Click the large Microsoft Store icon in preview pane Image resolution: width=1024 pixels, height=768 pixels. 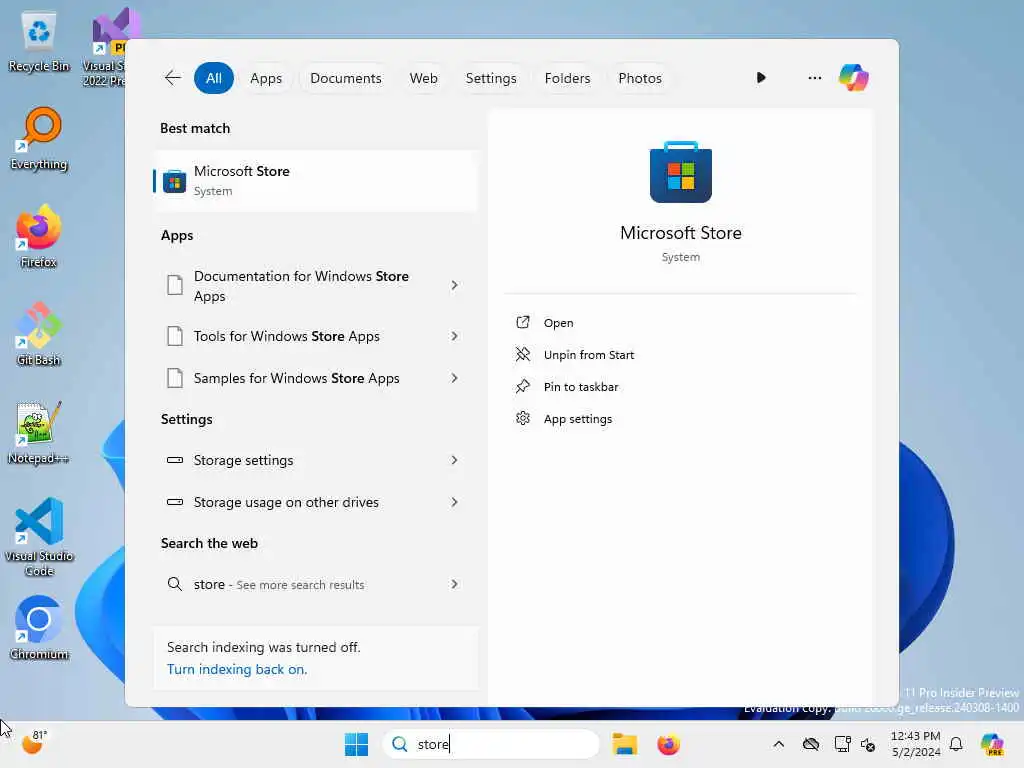tap(680, 172)
